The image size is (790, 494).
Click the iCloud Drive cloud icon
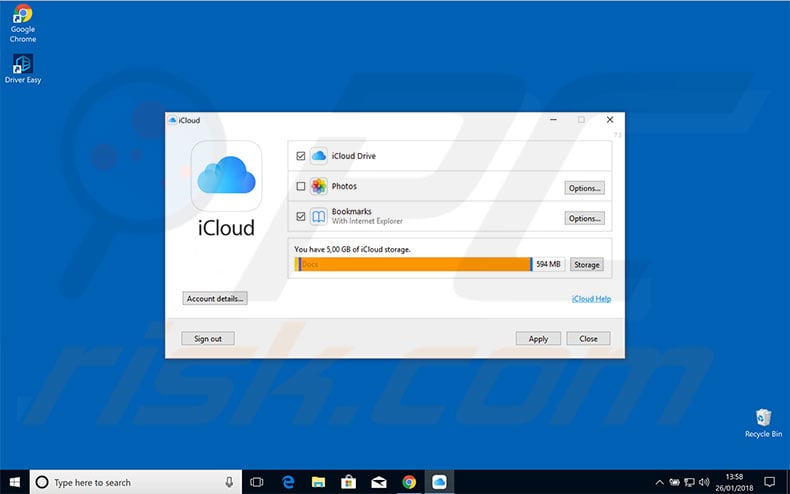[x=318, y=156]
